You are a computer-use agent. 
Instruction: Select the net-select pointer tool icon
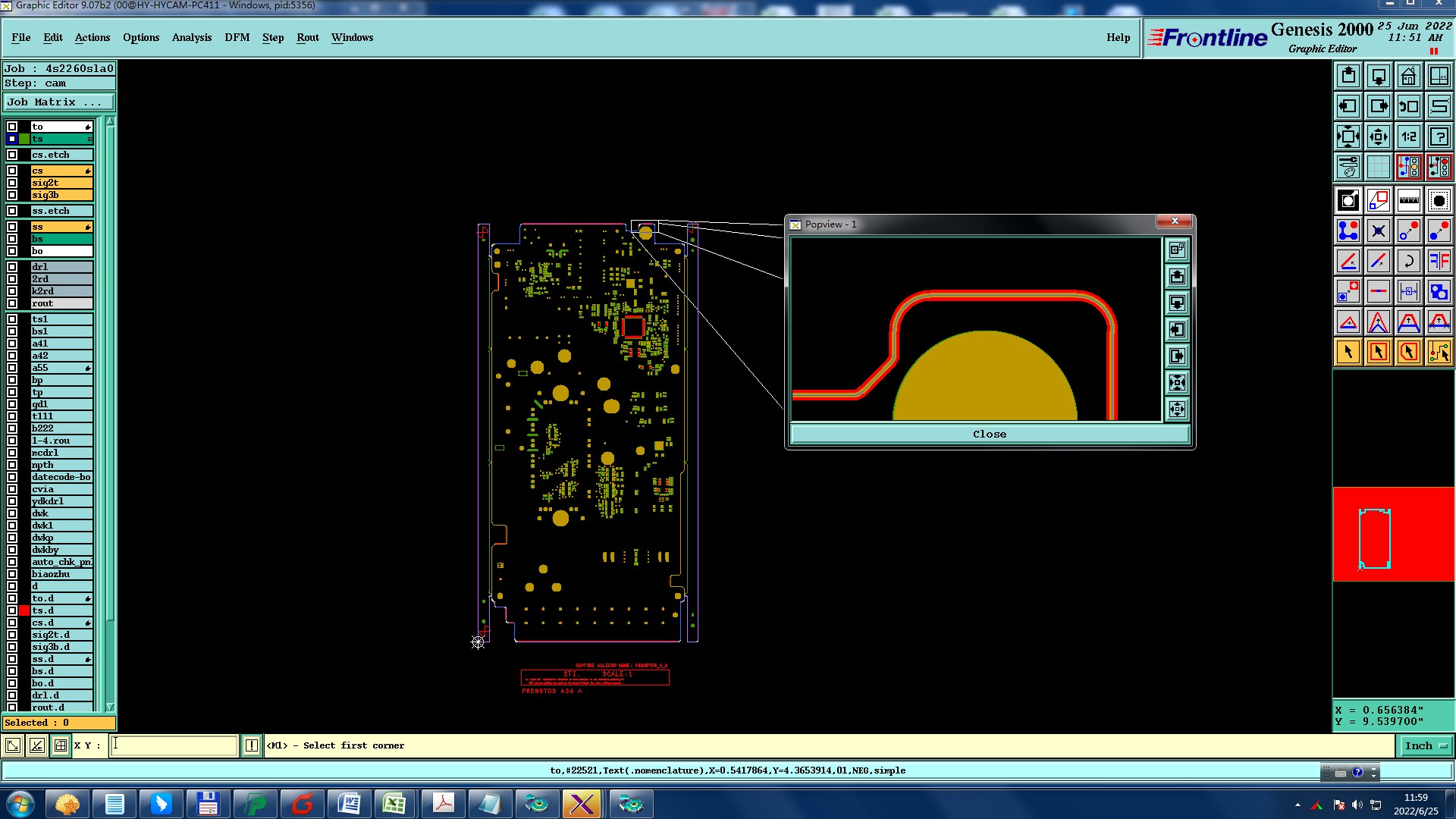1439,352
